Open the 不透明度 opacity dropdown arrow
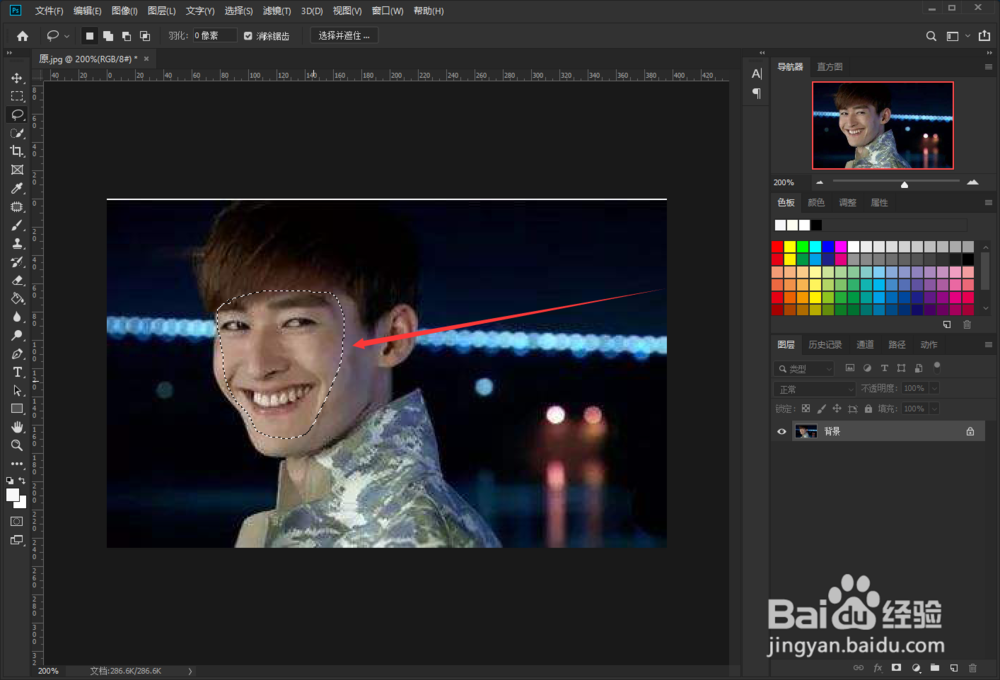 934,388
